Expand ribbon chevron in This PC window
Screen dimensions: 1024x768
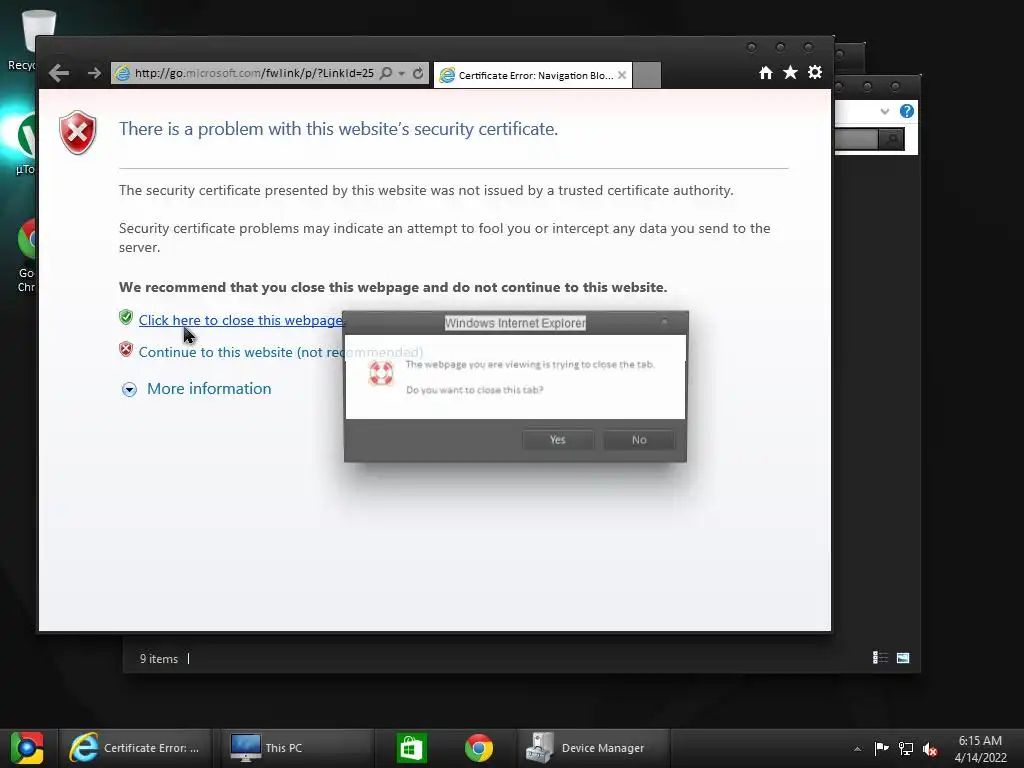885,111
